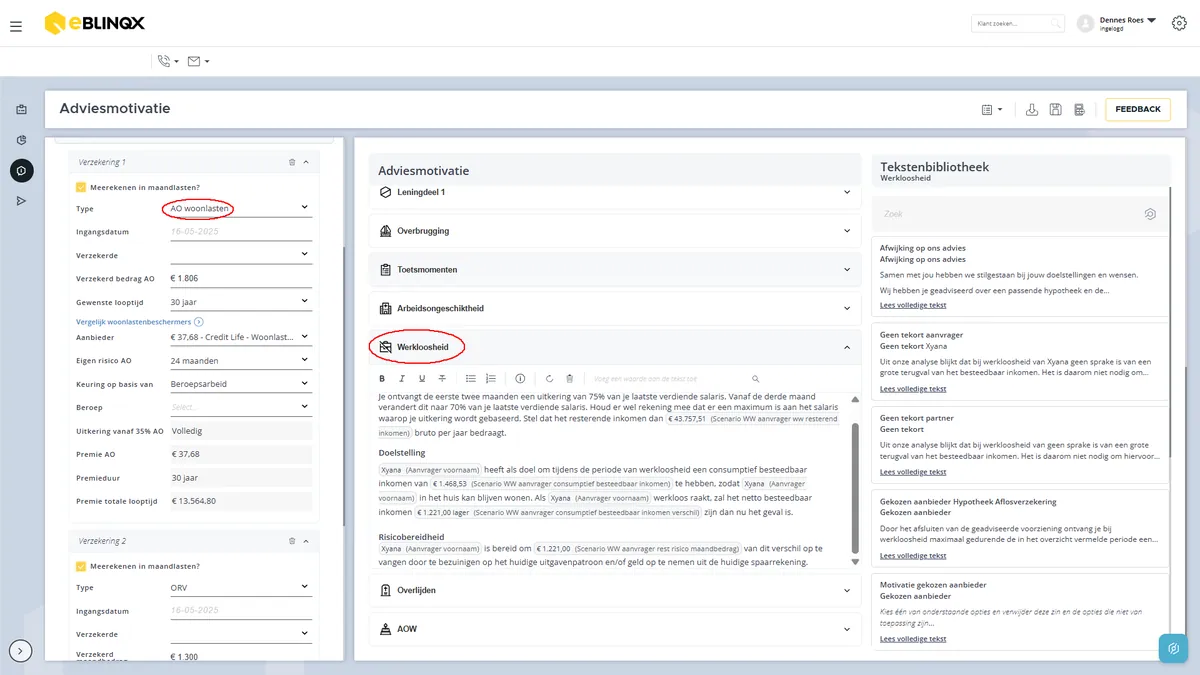Open the Dennes Roes user menu
The width and height of the screenshot is (1200, 675).
[x=1117, y=23]
